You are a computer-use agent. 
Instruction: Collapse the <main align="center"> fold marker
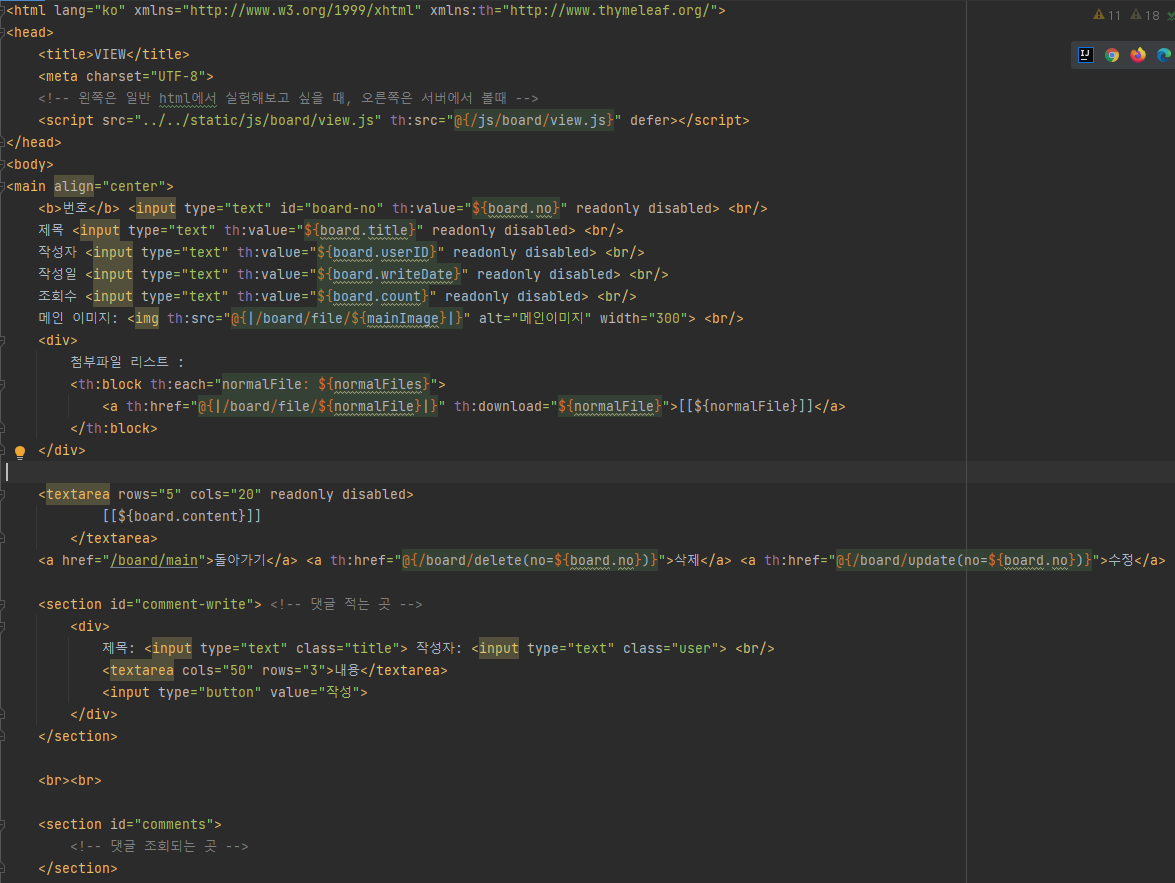point(3,186)
